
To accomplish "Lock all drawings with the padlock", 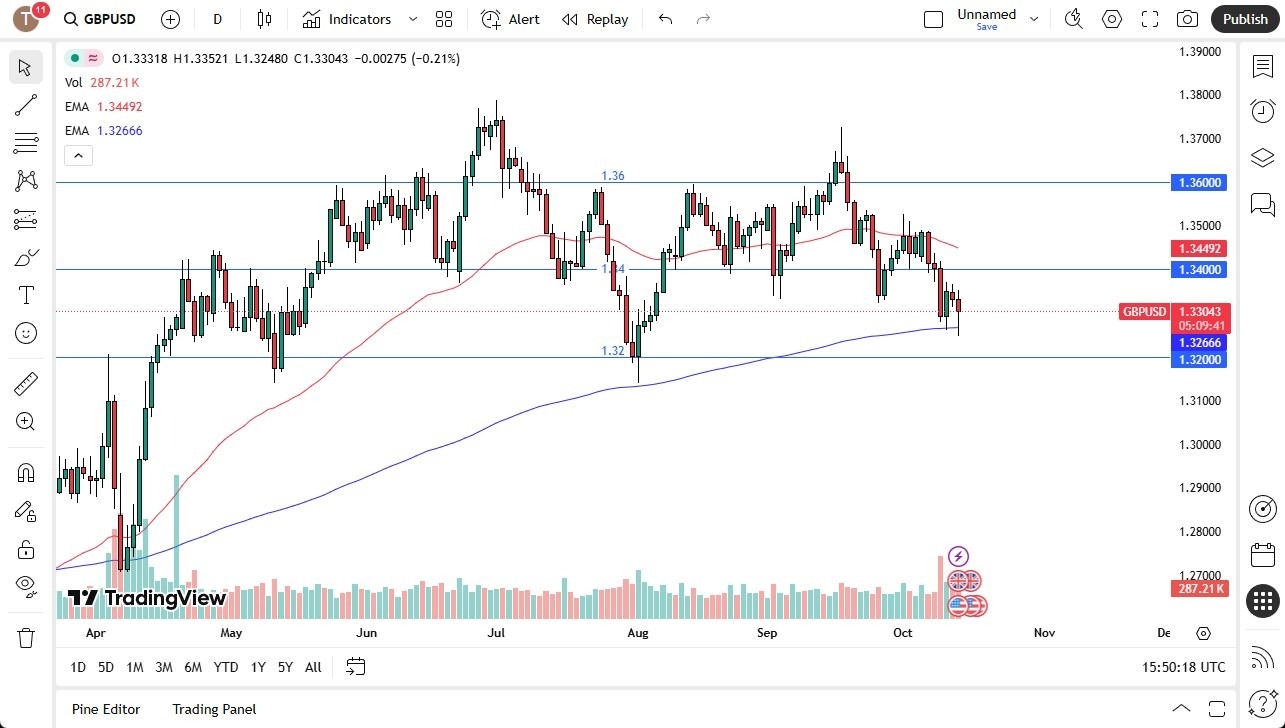I will point(25,549).
